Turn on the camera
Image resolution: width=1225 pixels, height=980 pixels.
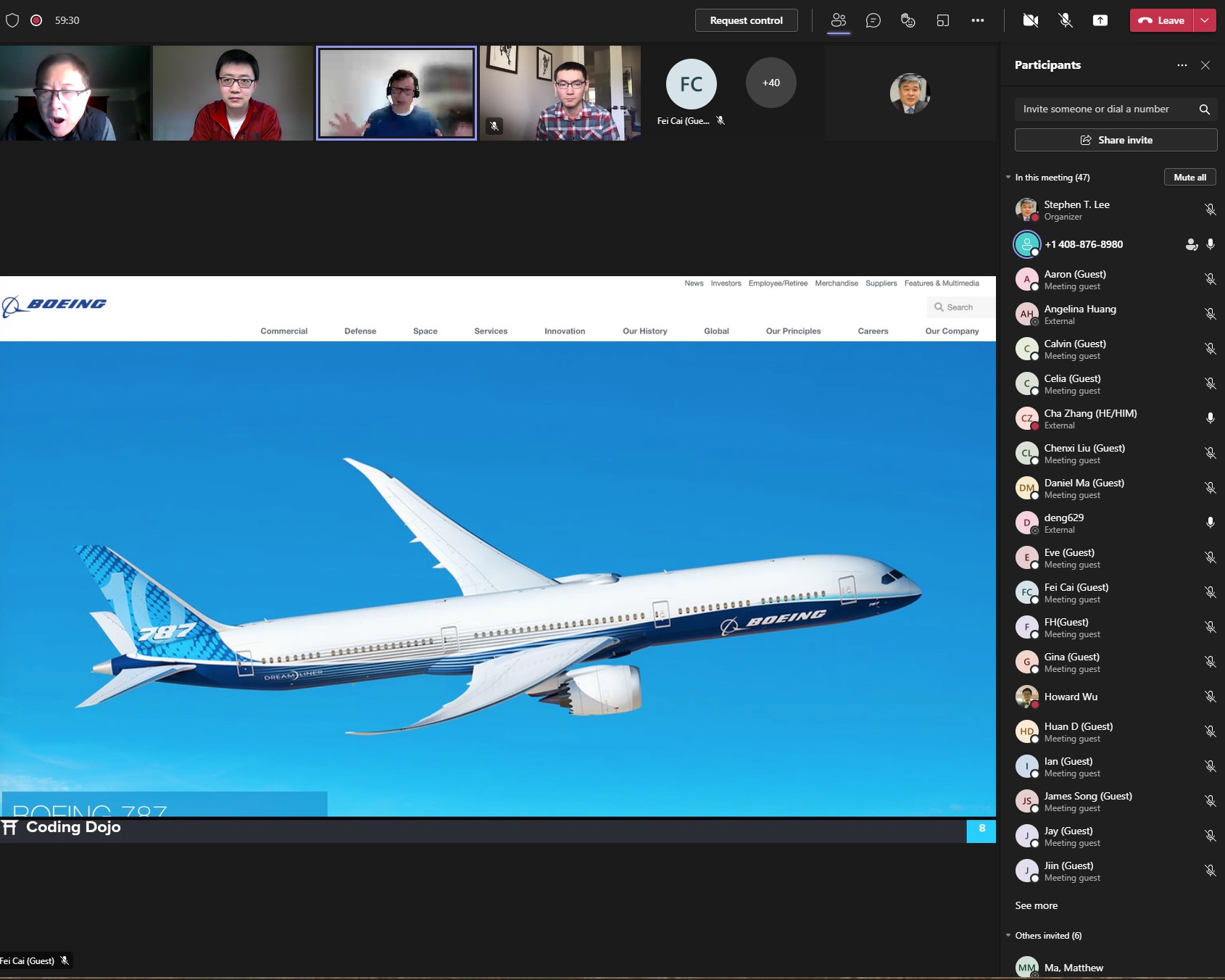click(1030, 20)
